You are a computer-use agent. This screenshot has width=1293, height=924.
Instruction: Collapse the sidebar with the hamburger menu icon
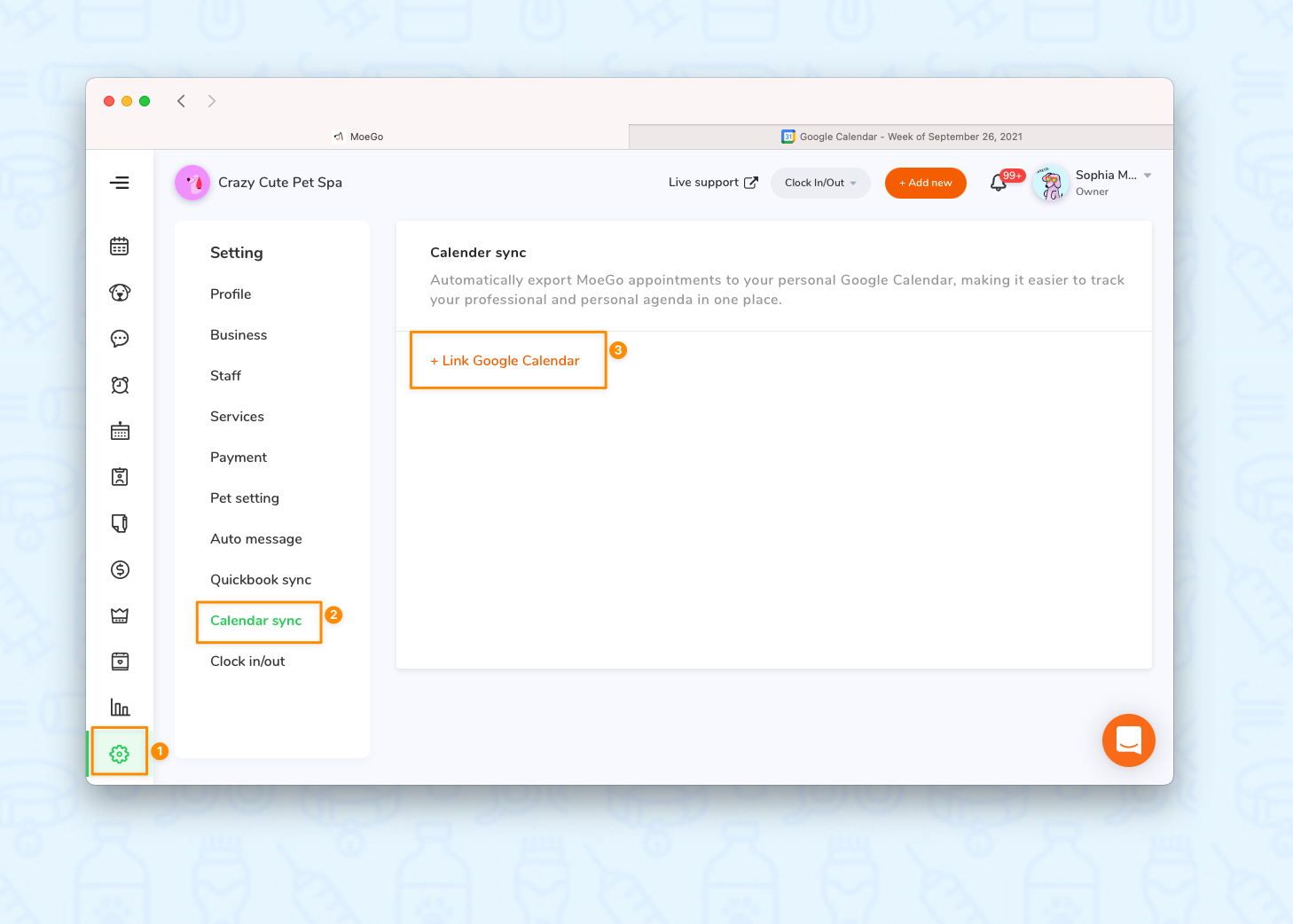tap(120, 183)
